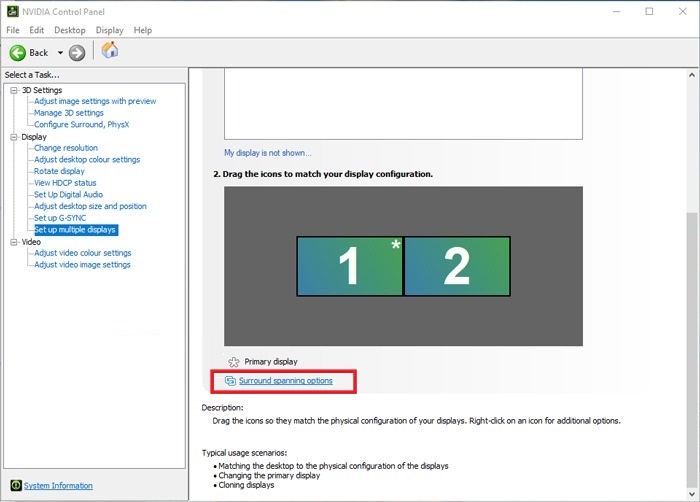Image resolution: width=700 pixels, height=502 pixels.
Task: Open Manage 3D settings
Action: (x=69, y=113)
